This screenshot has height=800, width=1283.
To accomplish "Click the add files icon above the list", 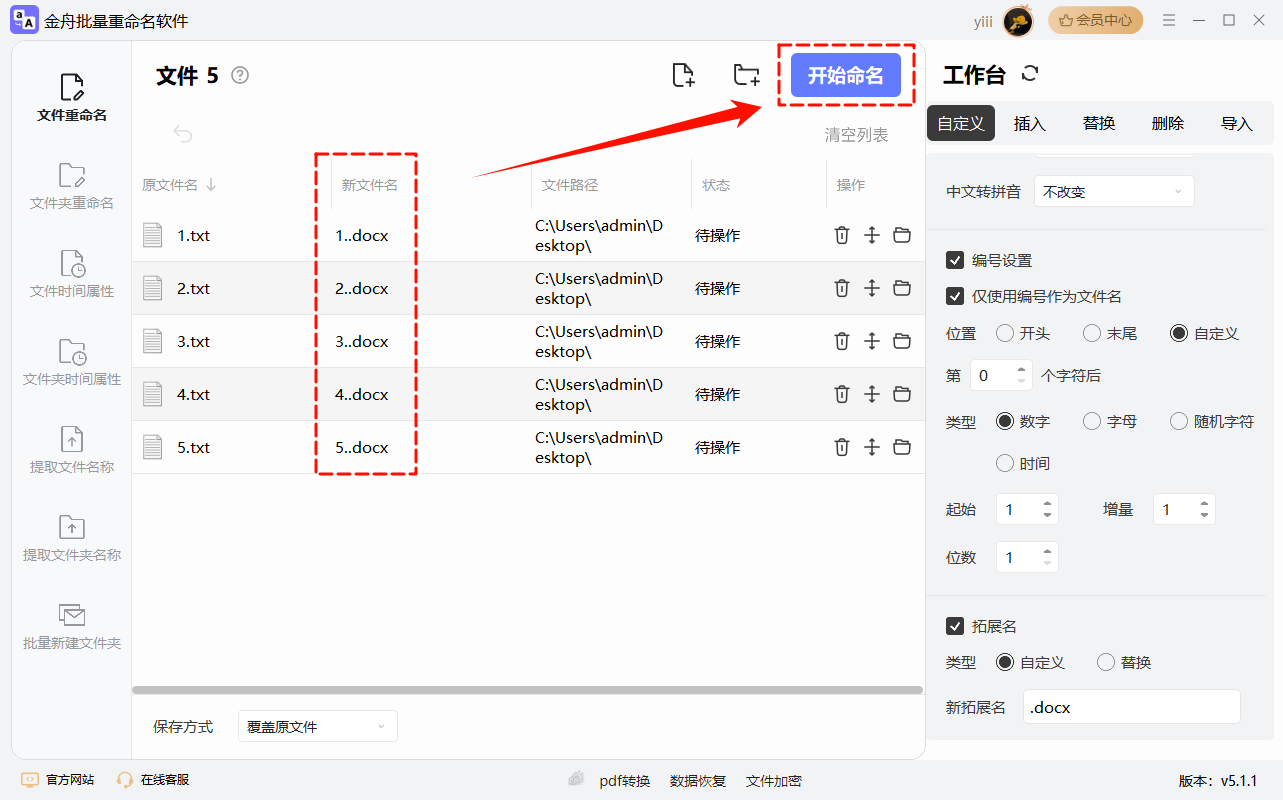I will tap(683, 75).
